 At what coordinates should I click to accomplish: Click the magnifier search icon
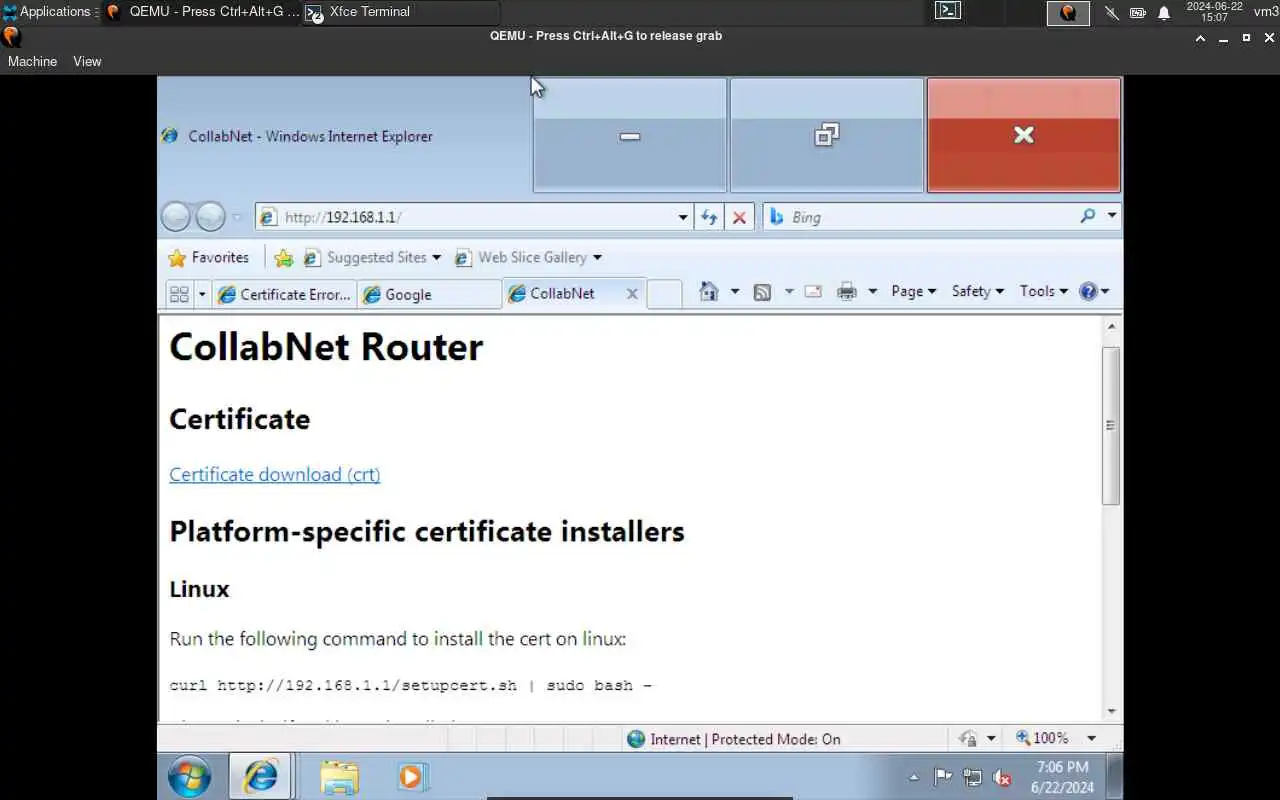1087,216
